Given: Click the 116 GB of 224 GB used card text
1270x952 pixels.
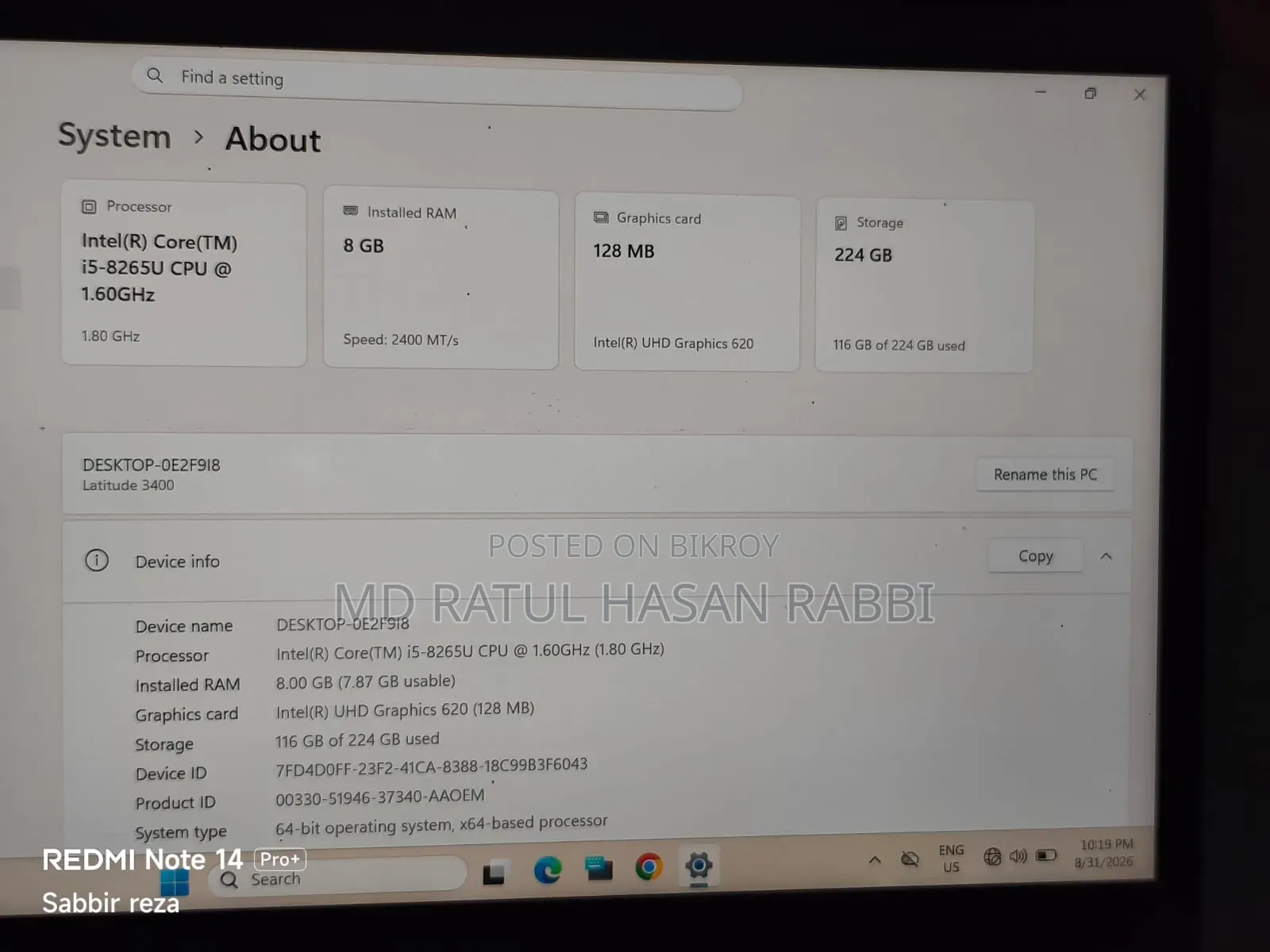Looking at the screenshot, I should pos(899,345).
